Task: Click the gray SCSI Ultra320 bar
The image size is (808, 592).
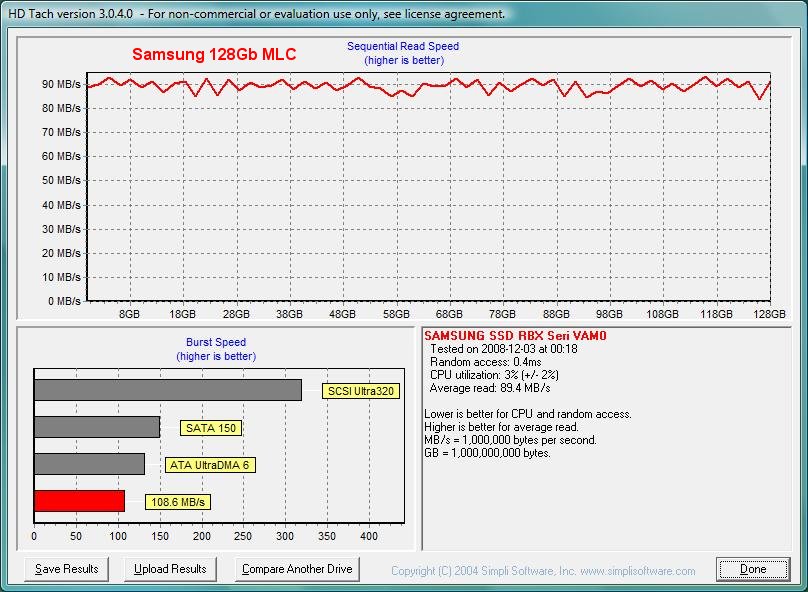Action: coord(170,390)
